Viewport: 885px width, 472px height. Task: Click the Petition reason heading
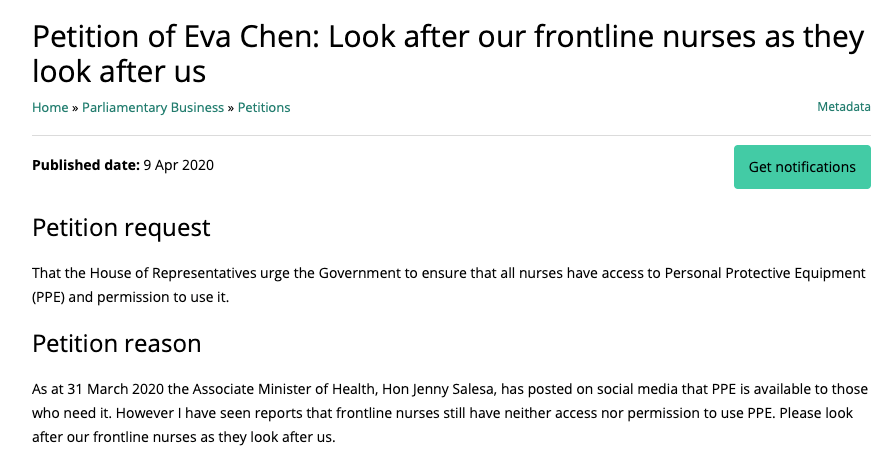[x=116, y=344]
